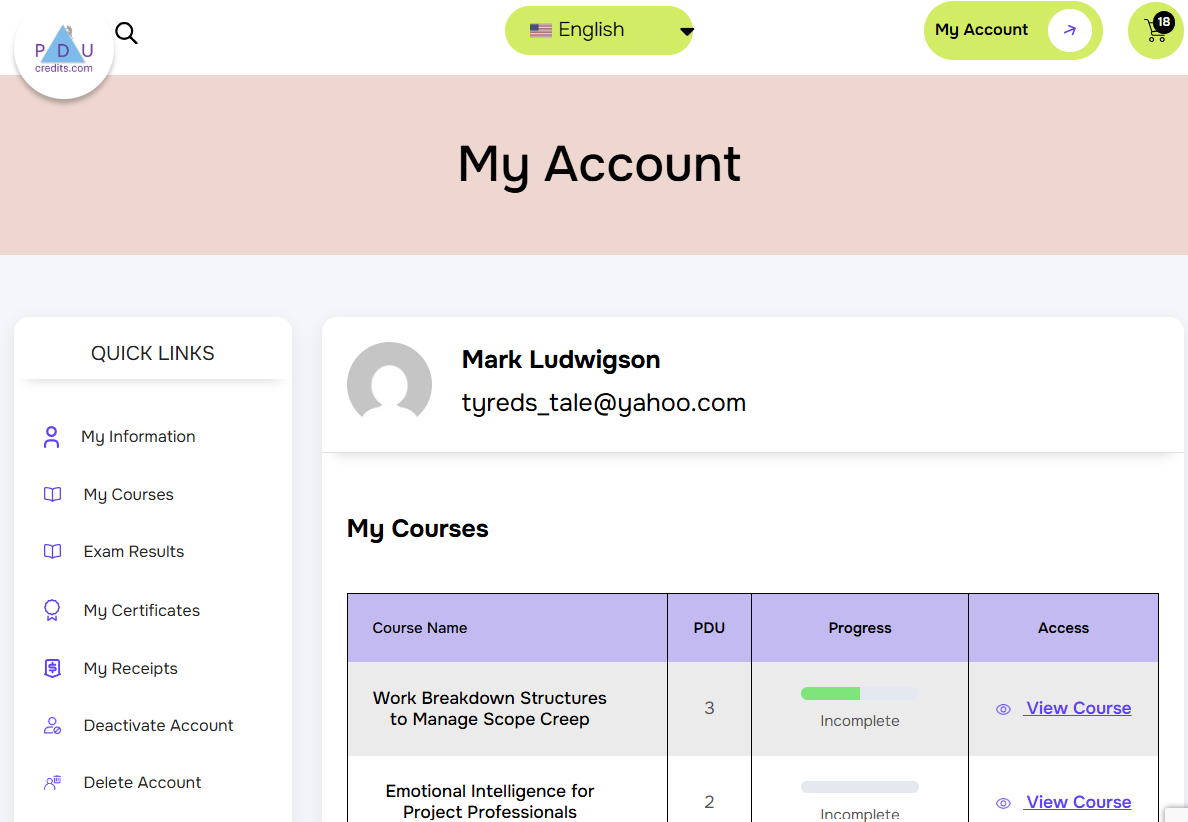
Task: Click the Exam Results book icon
Action: coord(52,552)
